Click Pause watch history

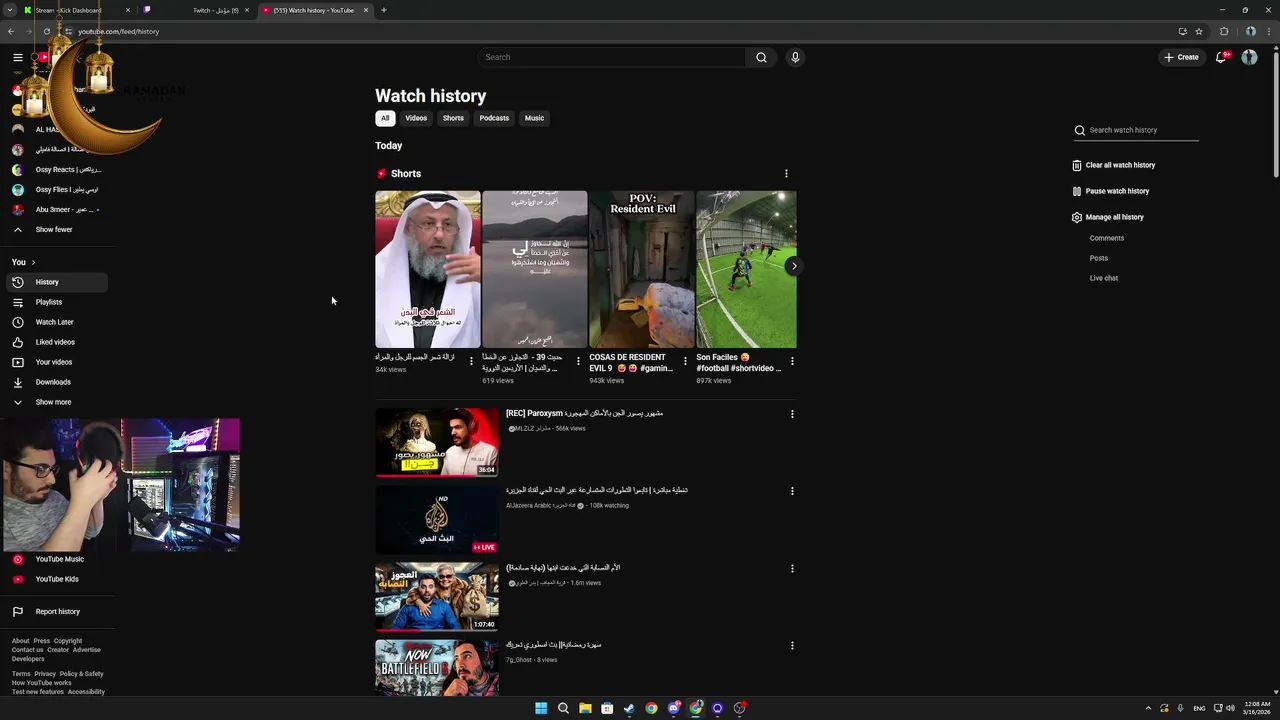pyautogui.click(x=1111, y=191)
